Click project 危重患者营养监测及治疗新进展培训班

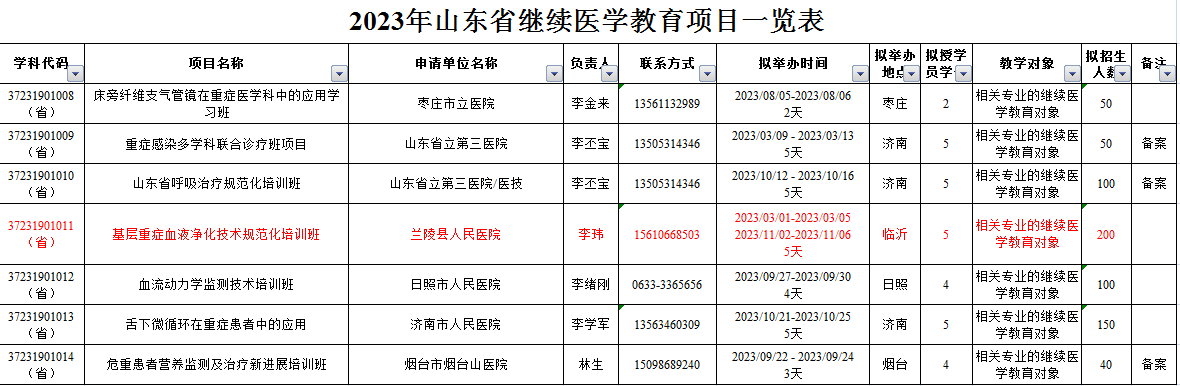point(217,364)
